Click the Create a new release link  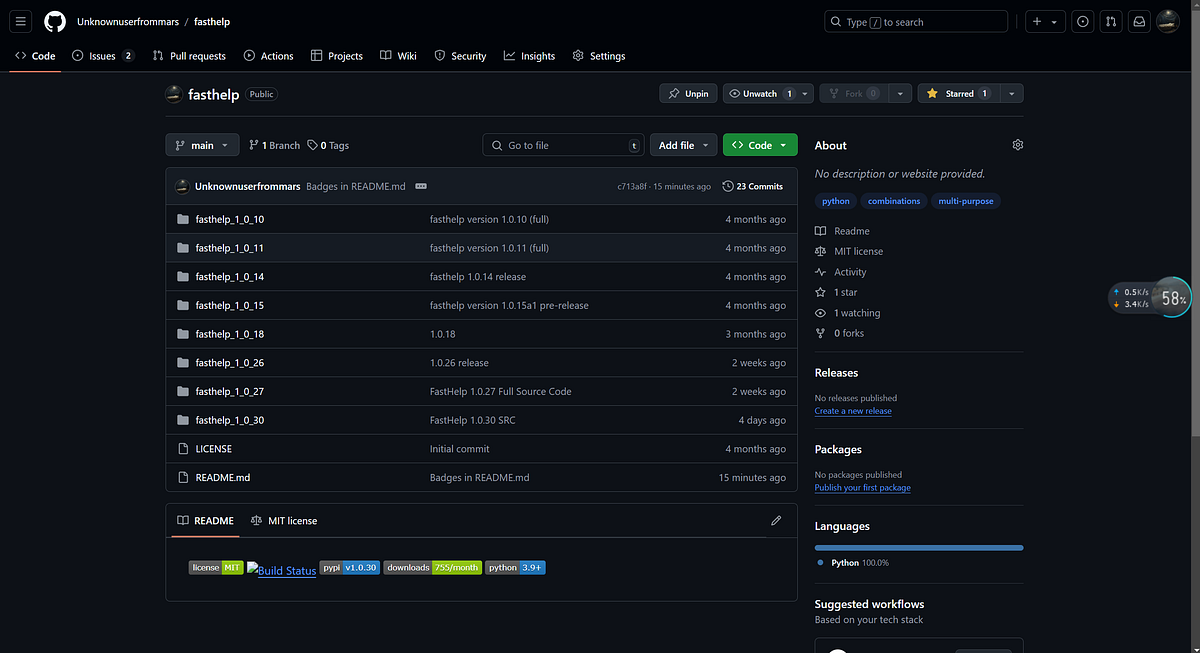pyautogui.click(x=853, y=410)
